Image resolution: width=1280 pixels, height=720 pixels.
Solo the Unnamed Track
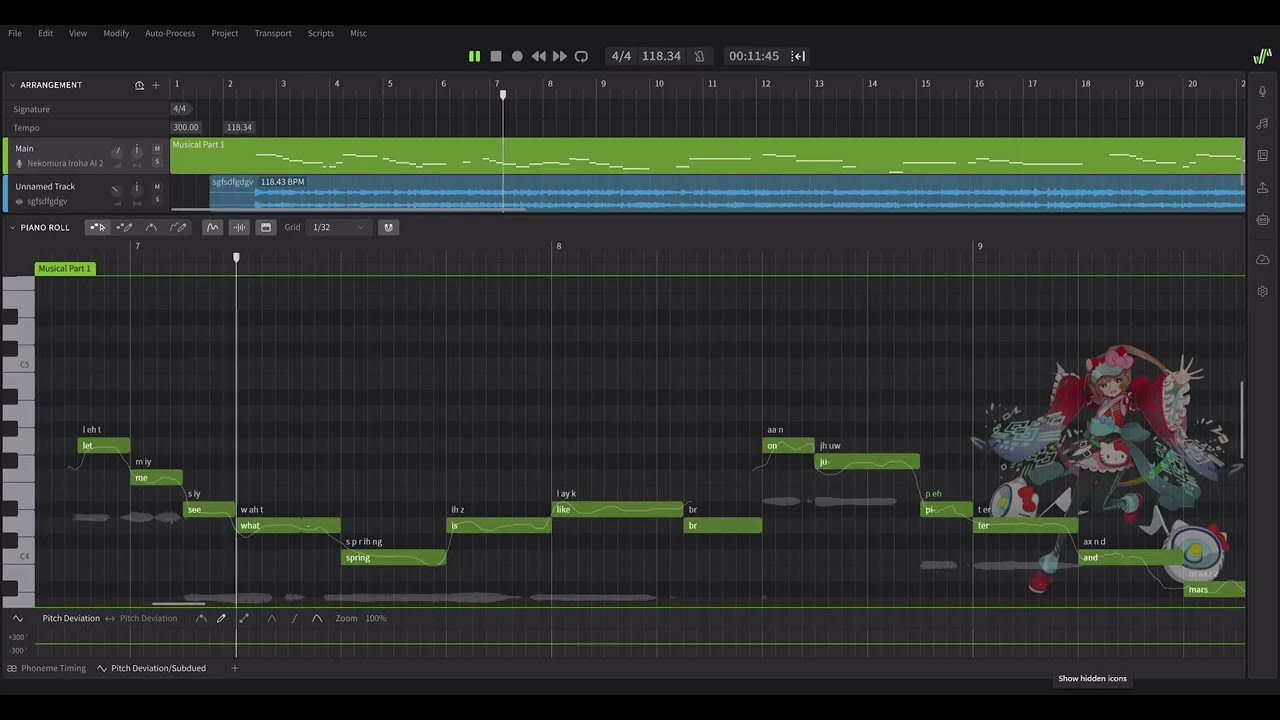[157, 200]
